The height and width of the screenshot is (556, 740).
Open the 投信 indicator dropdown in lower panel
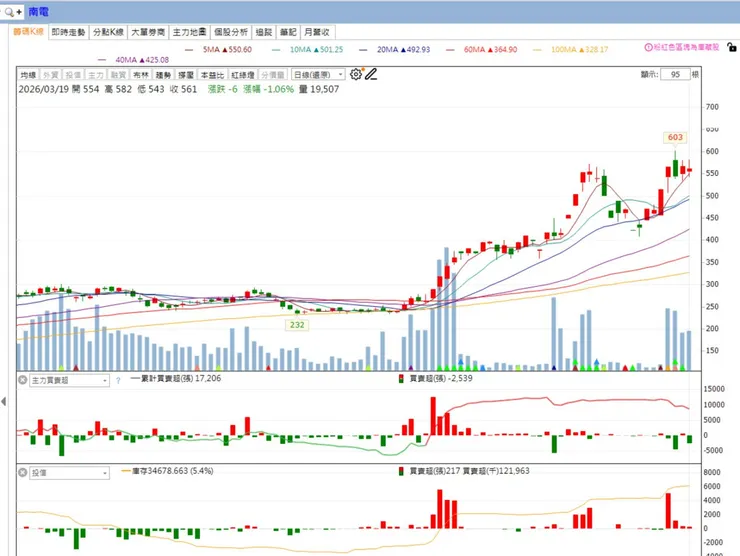pos(69,472)
